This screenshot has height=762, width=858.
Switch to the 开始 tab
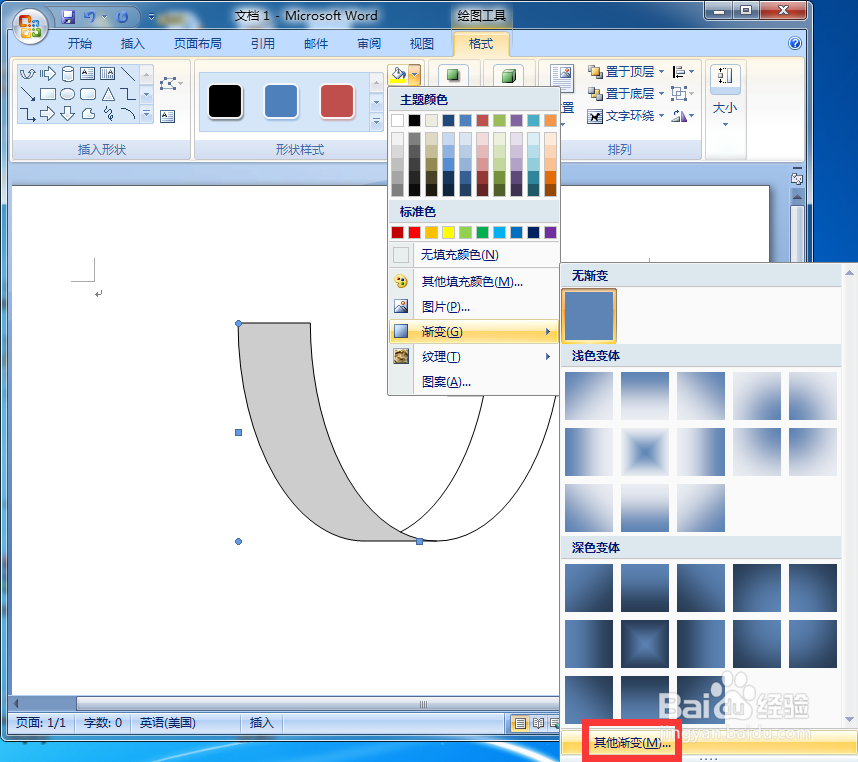point(80,44)
